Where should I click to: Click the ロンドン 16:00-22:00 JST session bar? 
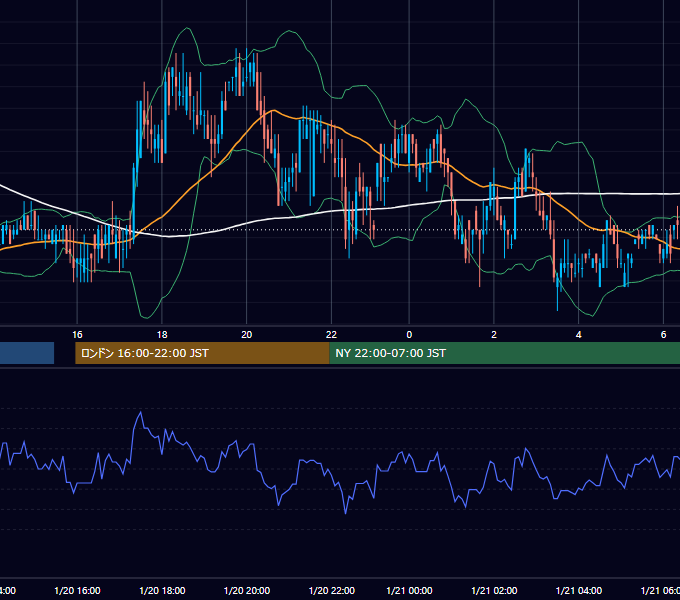point(202,353)
